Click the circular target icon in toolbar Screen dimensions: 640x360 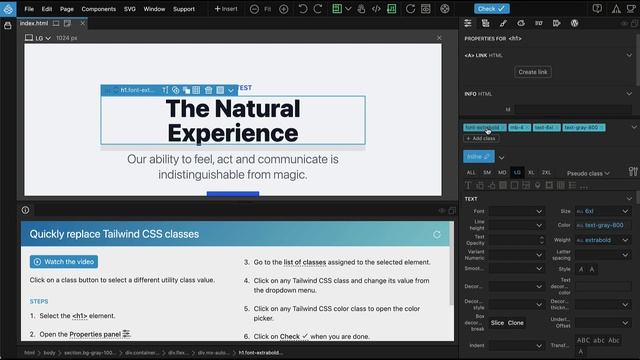tap(445, 9)
